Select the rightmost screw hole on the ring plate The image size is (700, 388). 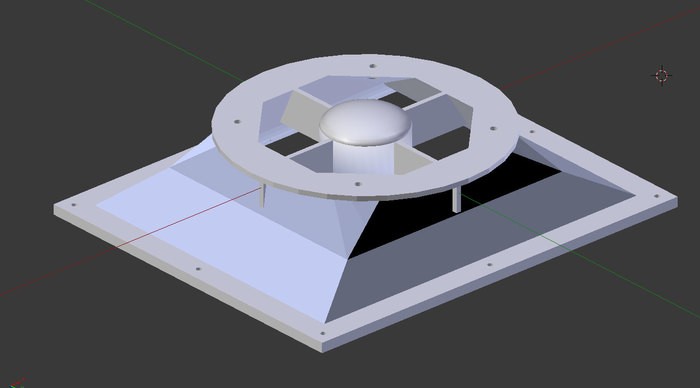click(x=493, y=128)
